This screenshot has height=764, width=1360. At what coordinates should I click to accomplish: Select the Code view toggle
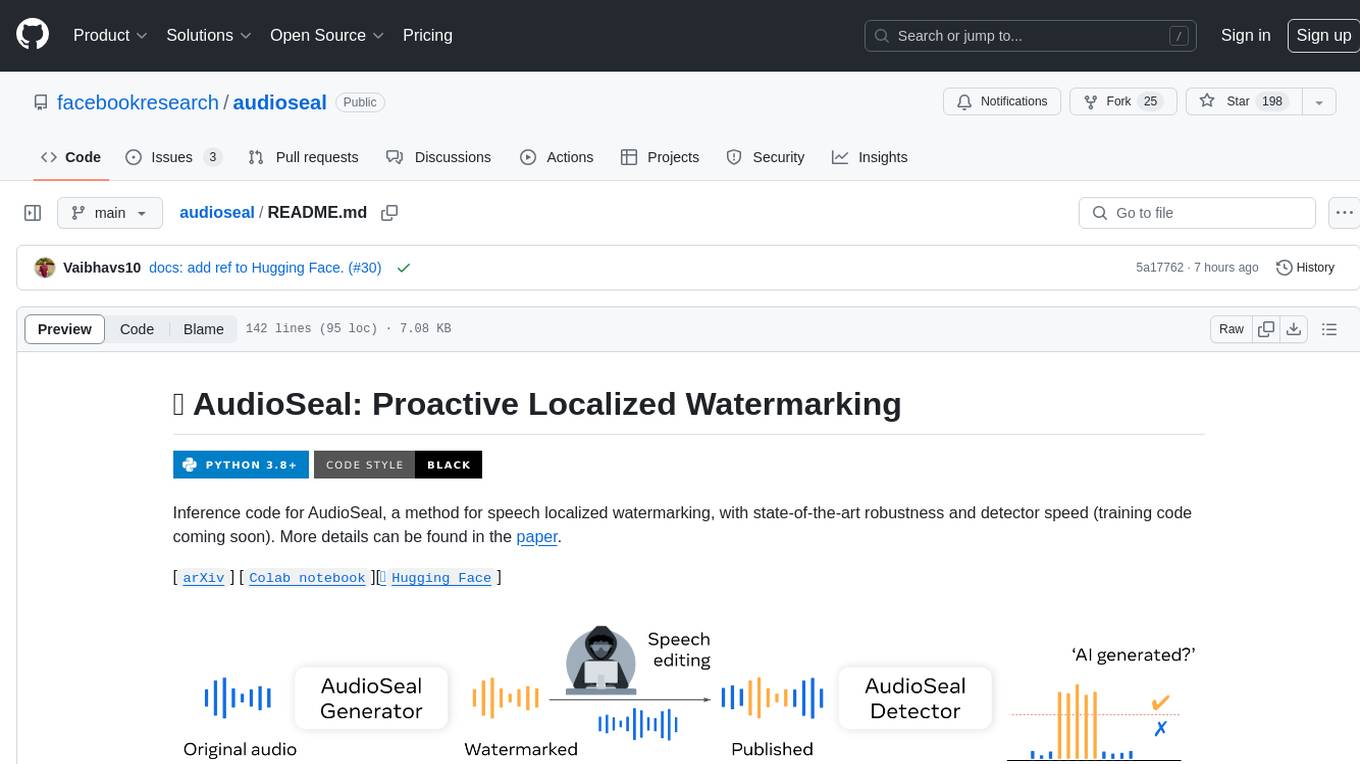click(137, 329)
